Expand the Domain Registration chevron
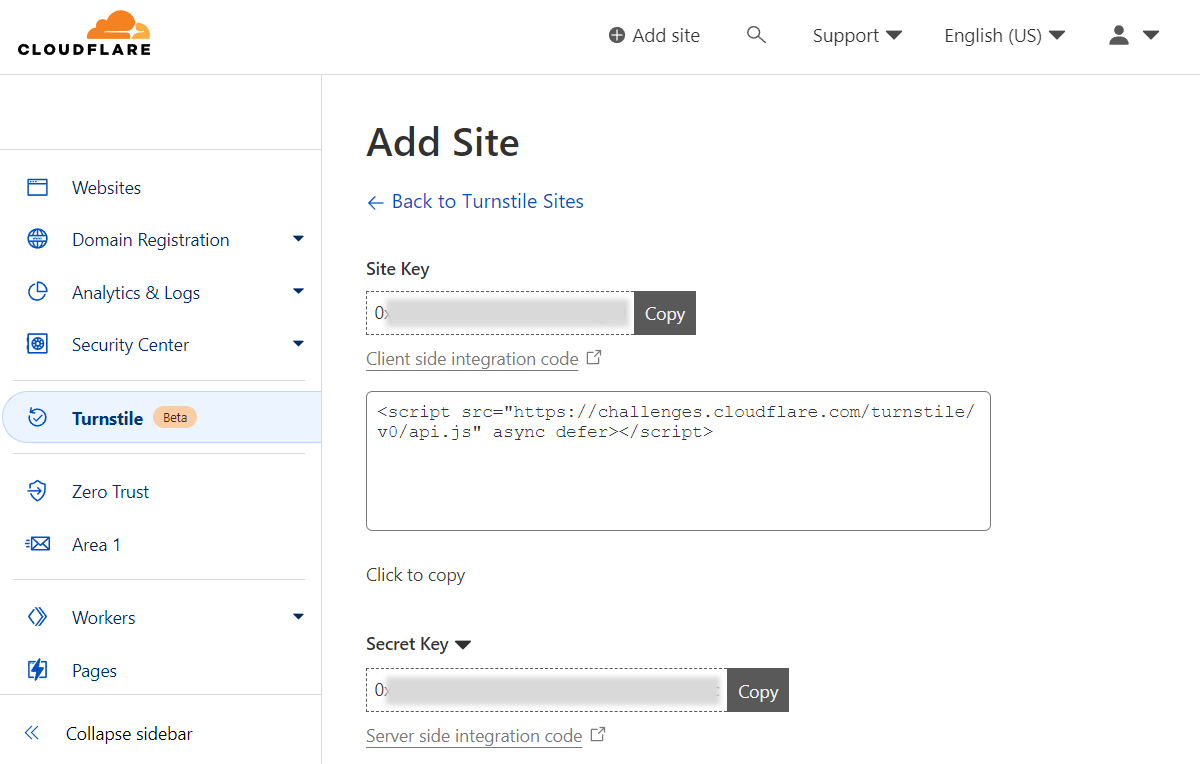Image resolution: width=1200 pixels, height=764 pixels. click(x=298, y=239)
